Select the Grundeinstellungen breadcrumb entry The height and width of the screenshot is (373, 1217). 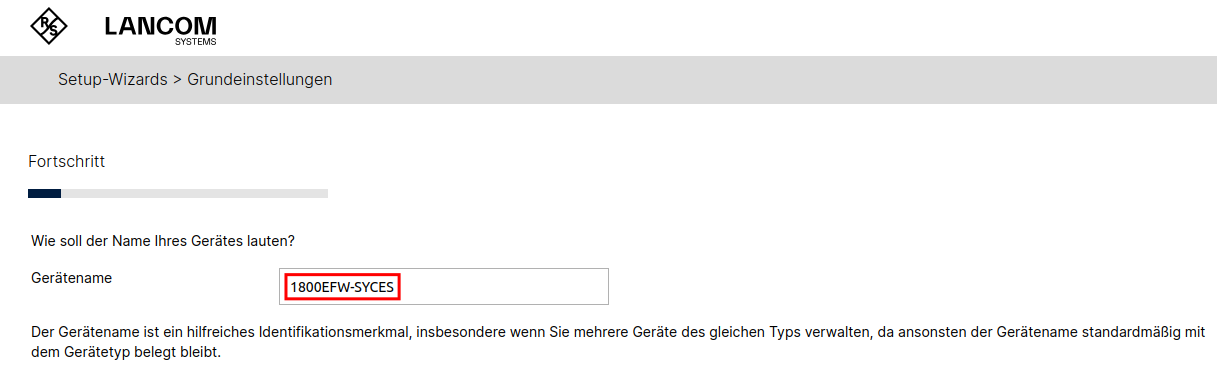260,79
